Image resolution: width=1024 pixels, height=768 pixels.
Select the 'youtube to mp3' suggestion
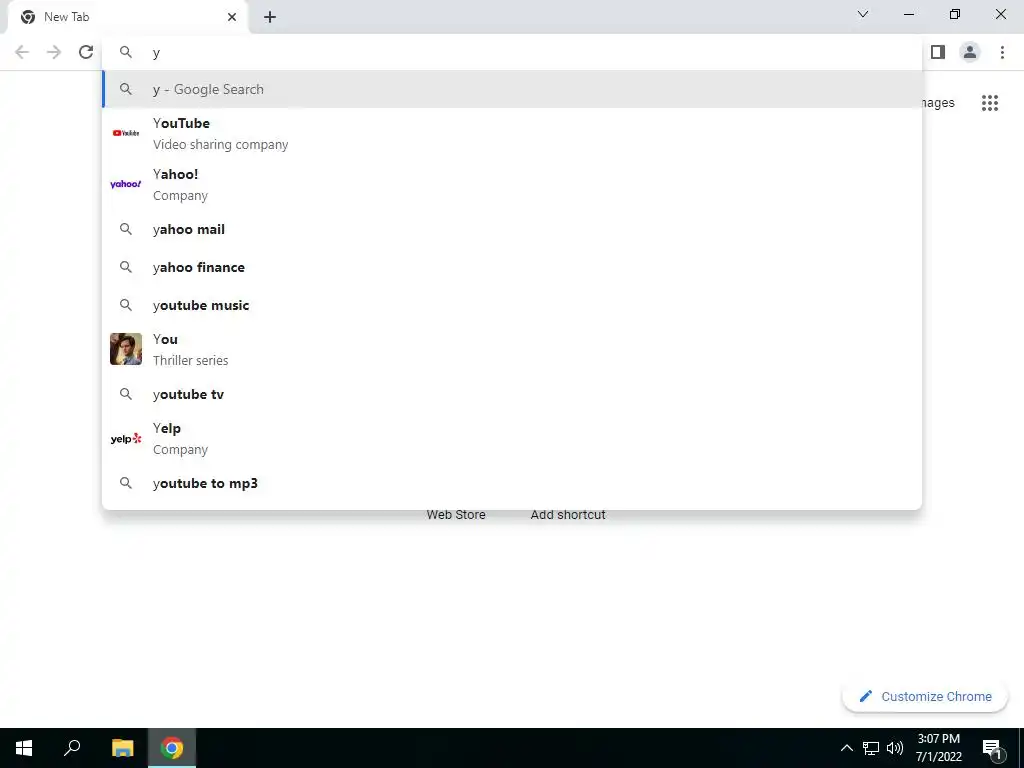tap(512, 483)
